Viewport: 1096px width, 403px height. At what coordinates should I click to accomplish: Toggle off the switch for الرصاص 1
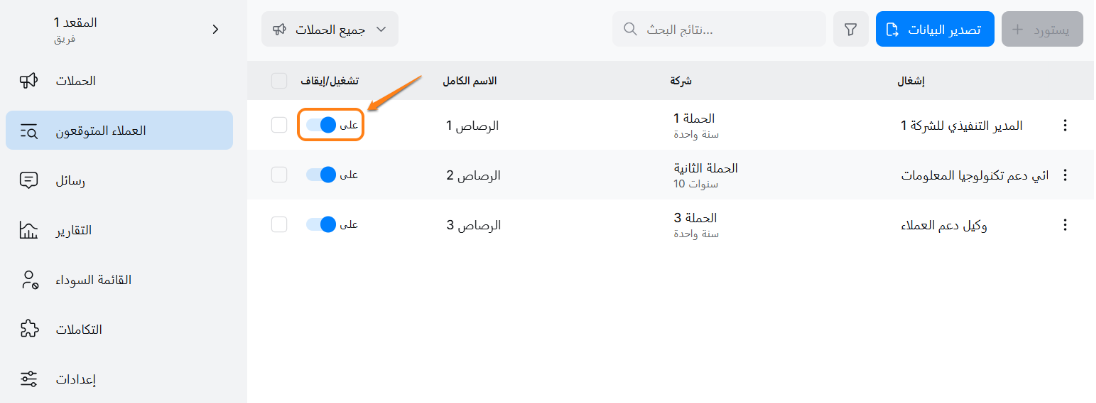point(322,125)
